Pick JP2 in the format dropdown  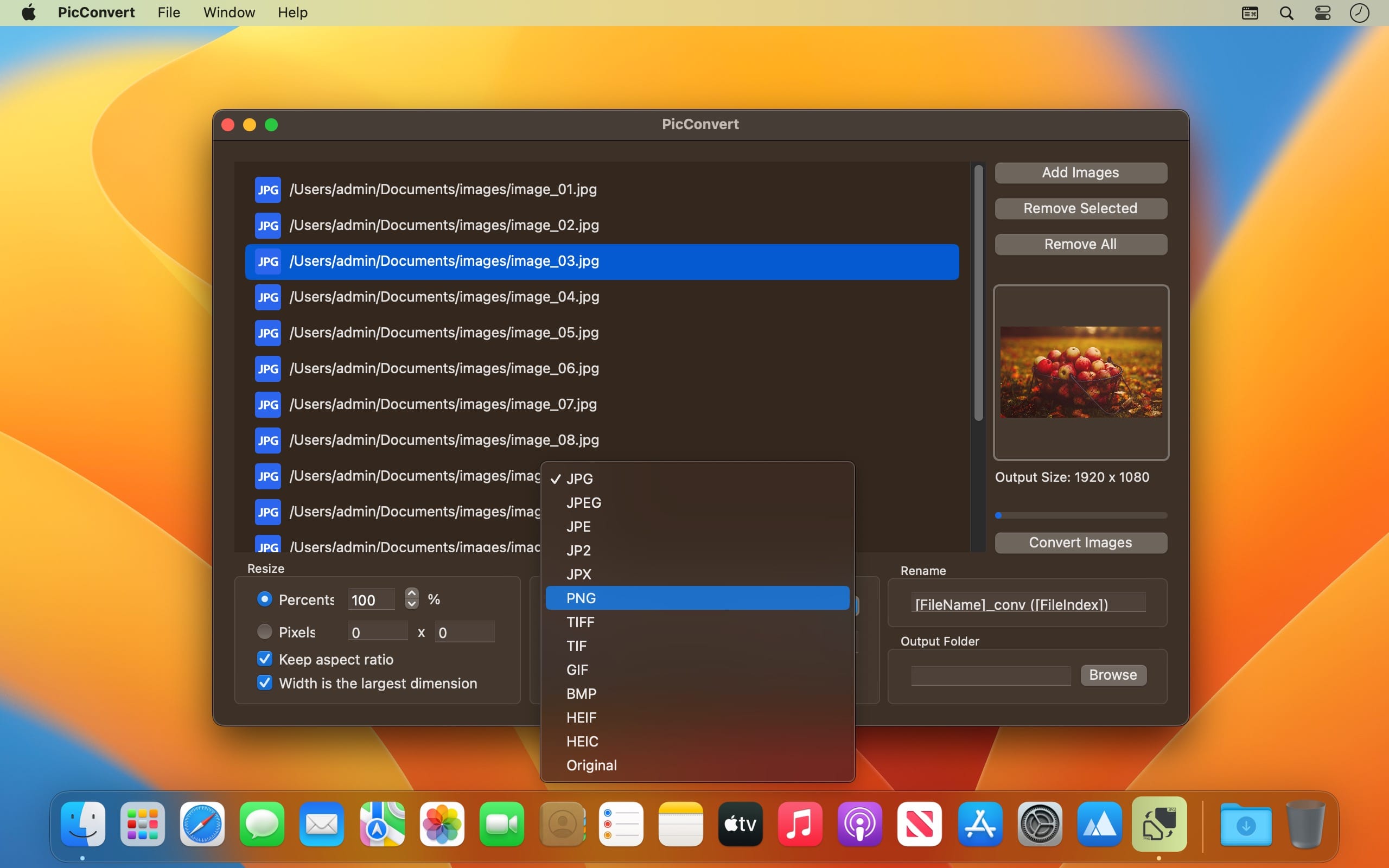pyautogui.click(x=697, y=550)
